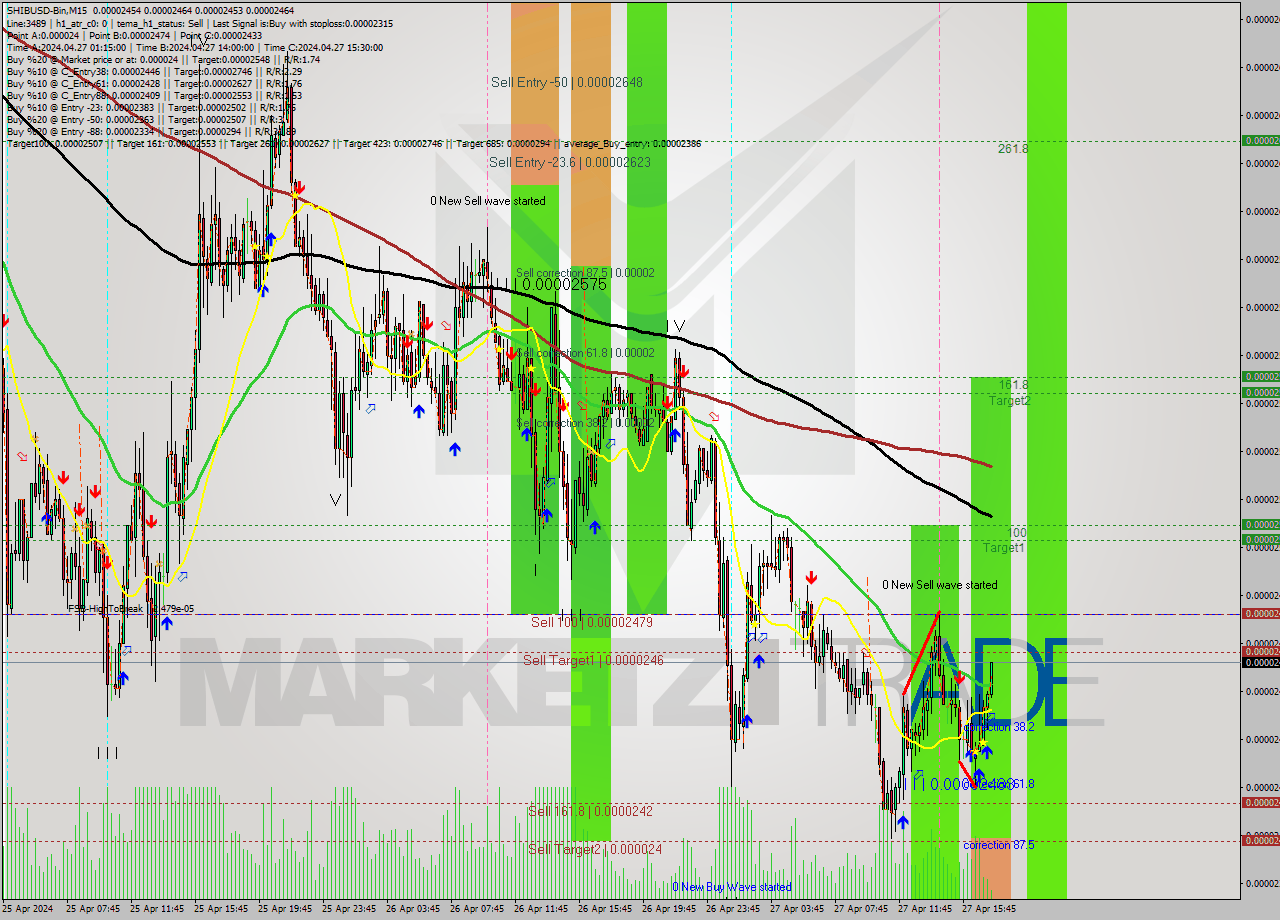Click the '26 Apr 11:45' time axis label
1280x920 pixels.
[541, 909]
